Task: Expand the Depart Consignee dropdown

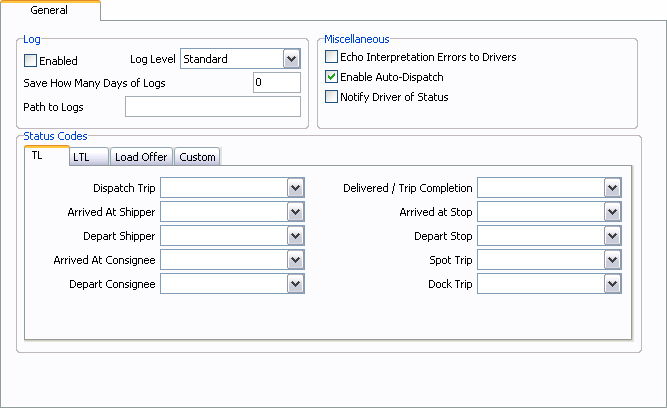Action: (x=295, y=284)
